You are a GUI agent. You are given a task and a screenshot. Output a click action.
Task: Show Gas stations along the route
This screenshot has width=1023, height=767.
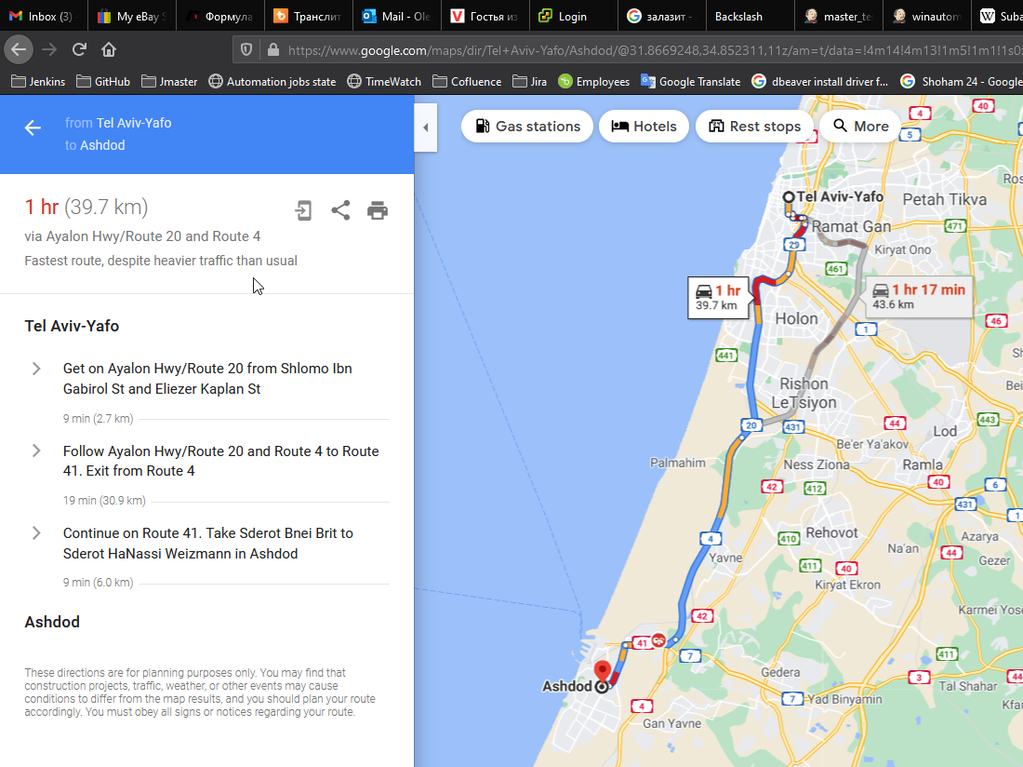(527, 126)
